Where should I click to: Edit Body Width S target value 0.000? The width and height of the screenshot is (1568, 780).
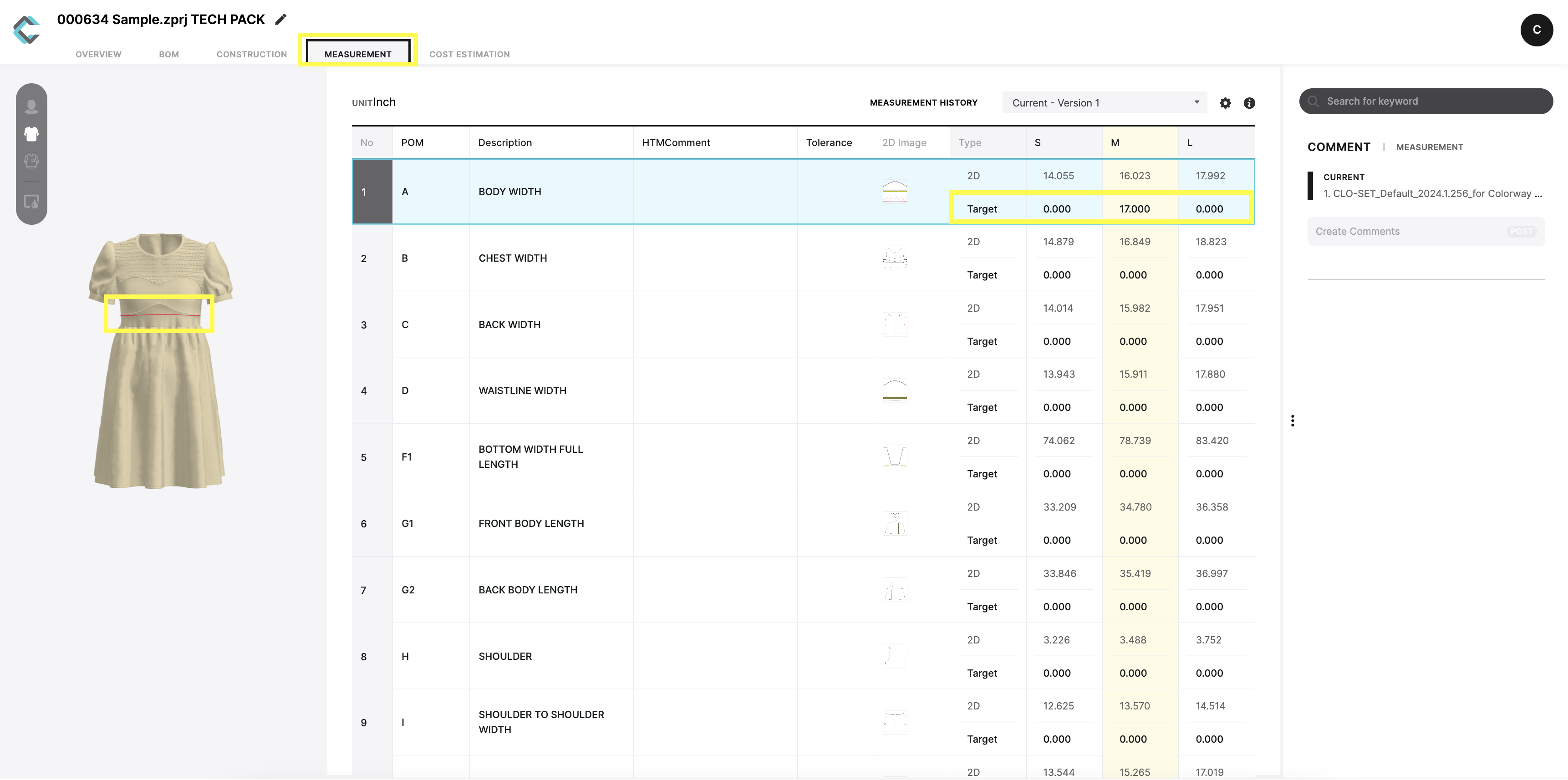pyautogui.click(x=1057, y=209)
